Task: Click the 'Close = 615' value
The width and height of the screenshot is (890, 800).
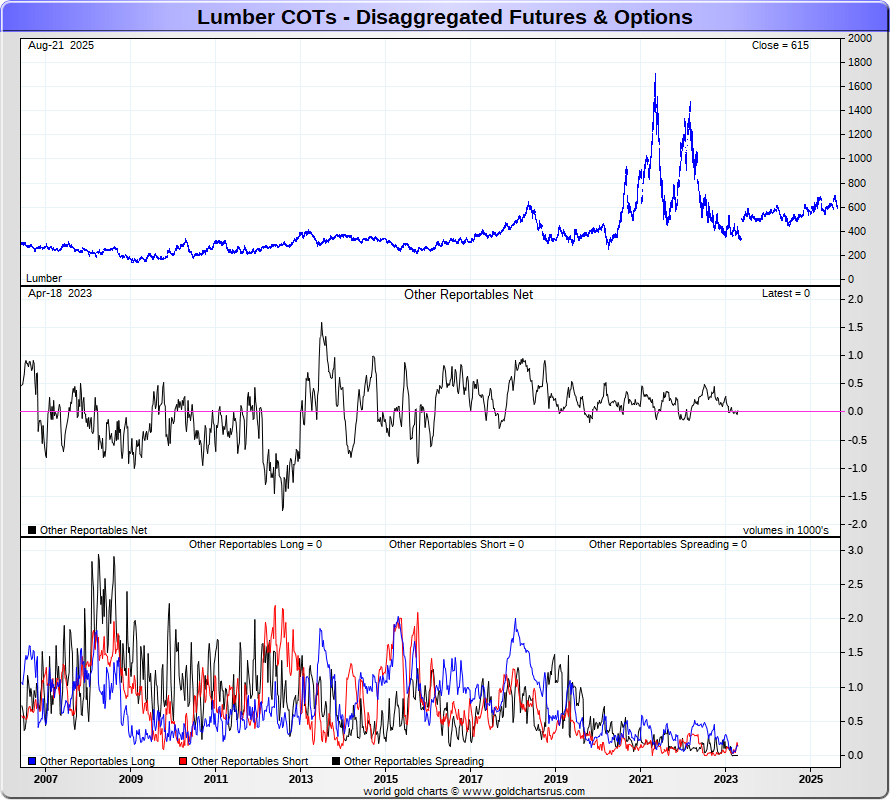Action: point(780,45)
